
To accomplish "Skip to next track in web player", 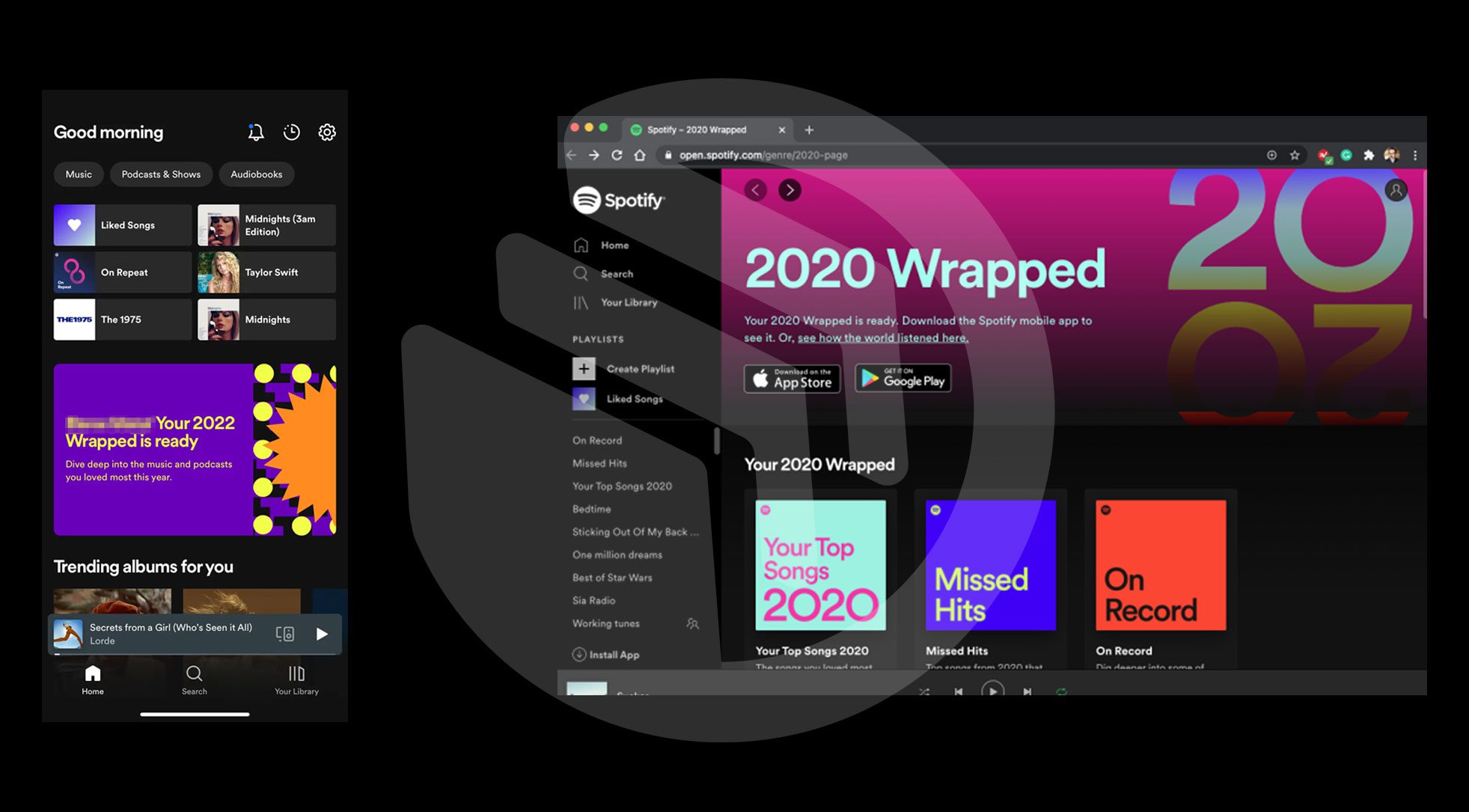I will tap(1027, 692).
